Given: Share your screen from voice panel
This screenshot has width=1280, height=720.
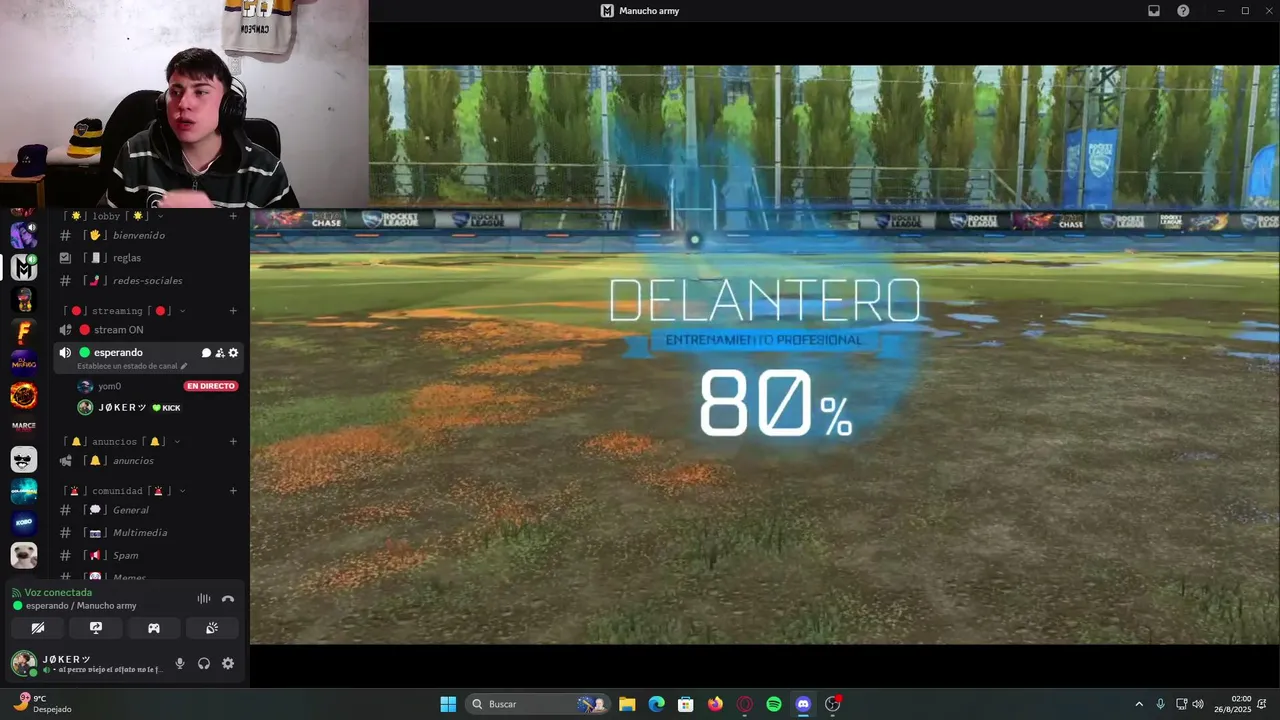Looking at the screenshot, I should (x=96, y=628).
